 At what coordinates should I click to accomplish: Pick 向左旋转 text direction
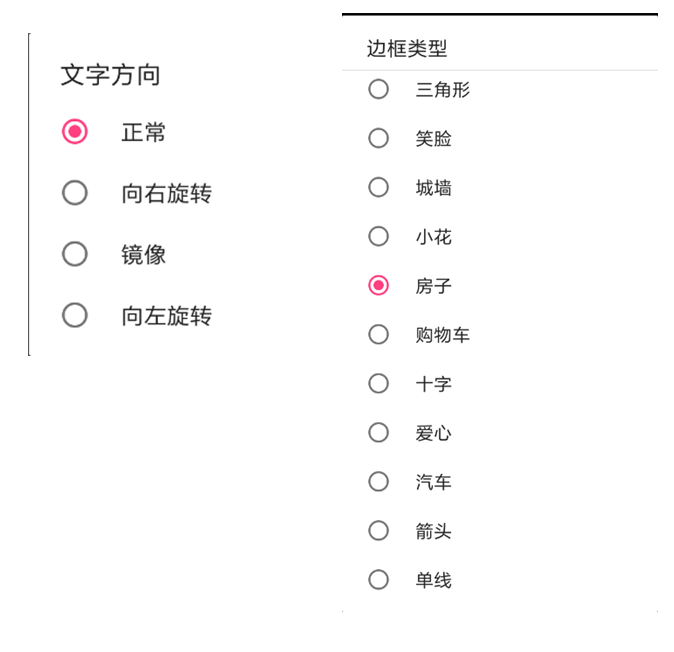coord(75,316)
